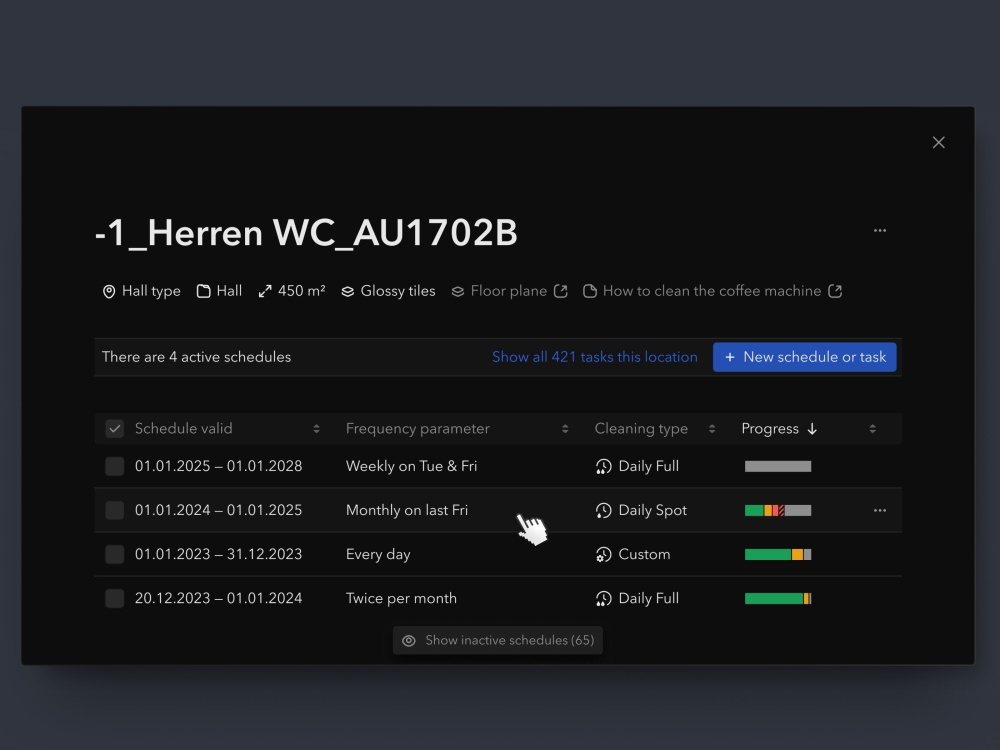This screenshot has height=750, width=1000.
Task: Click the Daily Spot clock icon
Action: (x=603, y=510)
